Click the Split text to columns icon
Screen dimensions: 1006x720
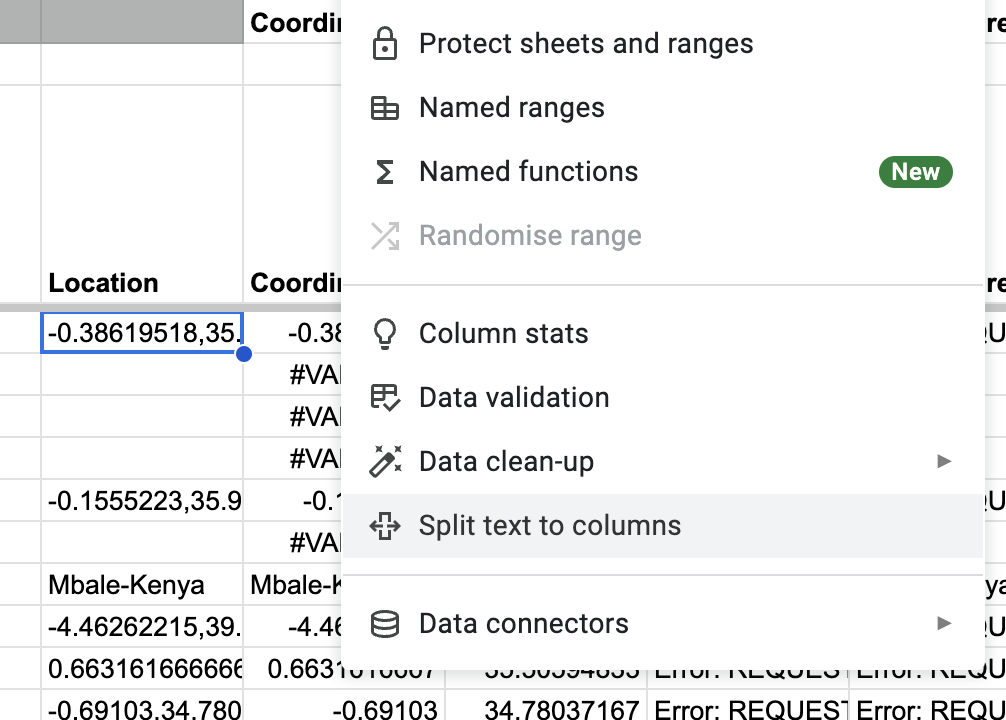385,526
